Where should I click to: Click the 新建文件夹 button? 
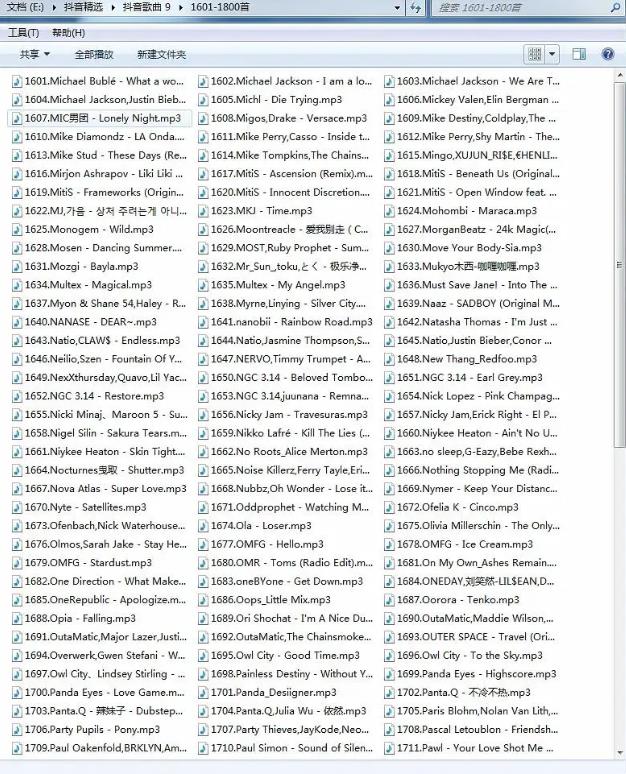tap(161, 55)
